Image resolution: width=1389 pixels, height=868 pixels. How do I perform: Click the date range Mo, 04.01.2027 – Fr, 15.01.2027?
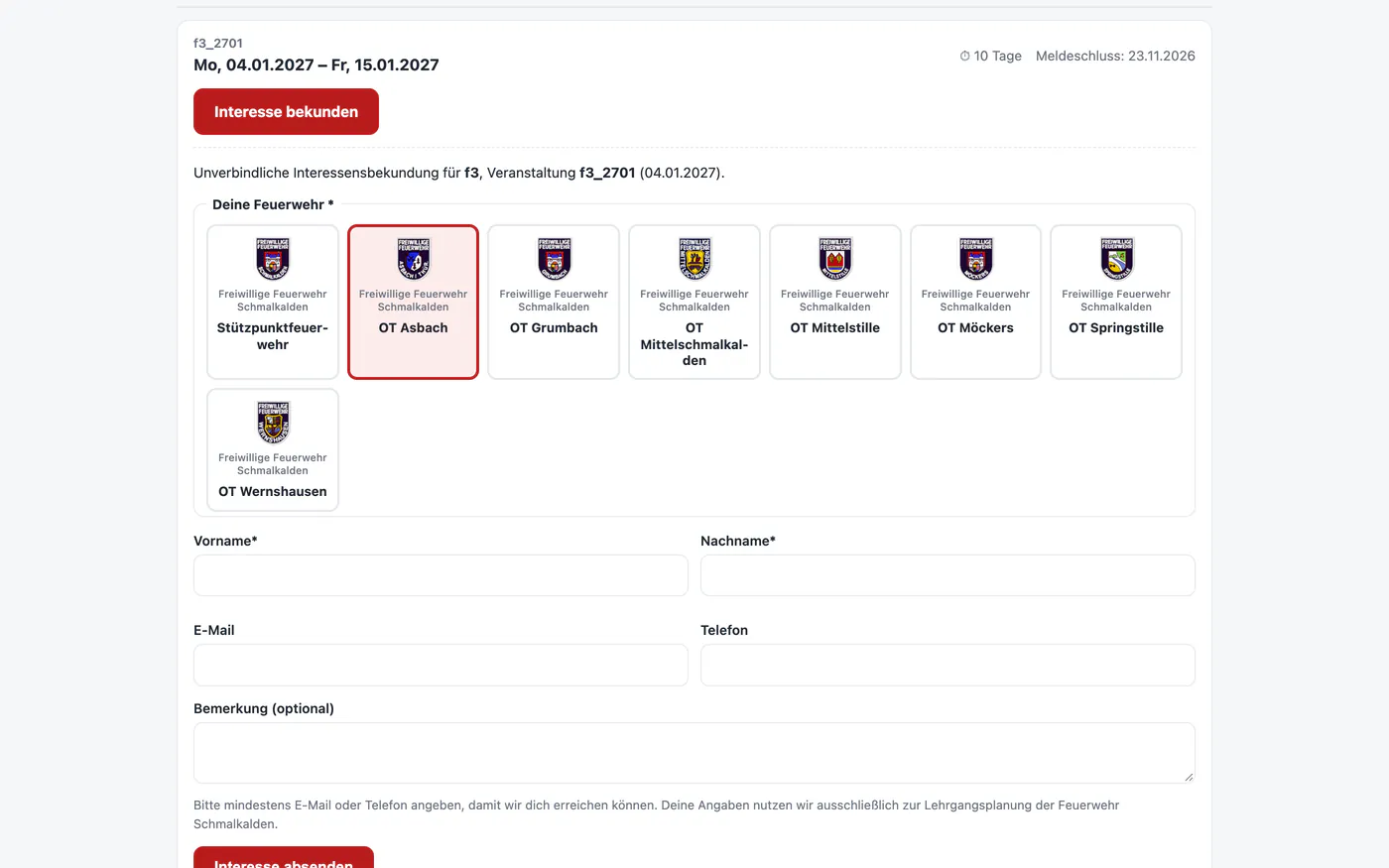pos(316,65)
